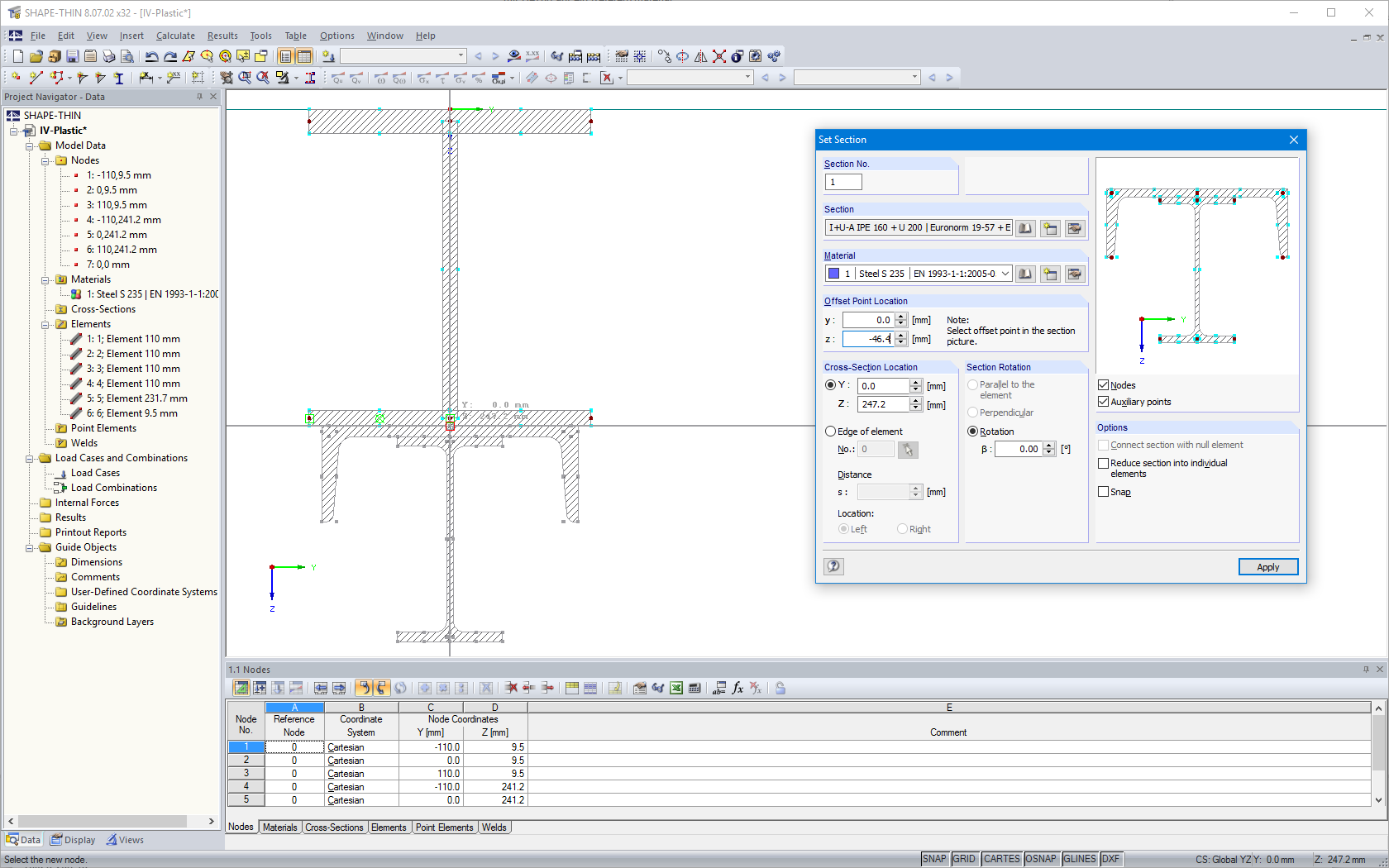Collapse the Elements tree branch
This screenshot has height=868, width=1389.
(x=45, y=324)
